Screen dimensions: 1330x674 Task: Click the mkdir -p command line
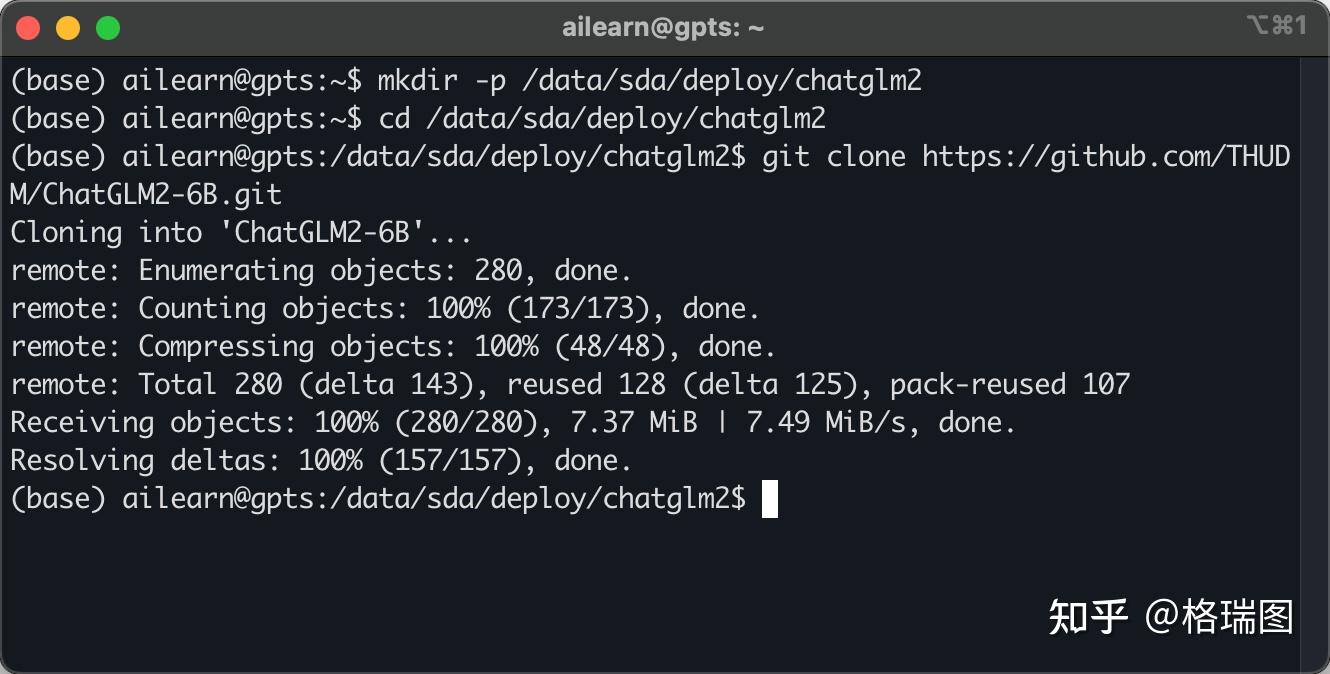pos(466,81)
